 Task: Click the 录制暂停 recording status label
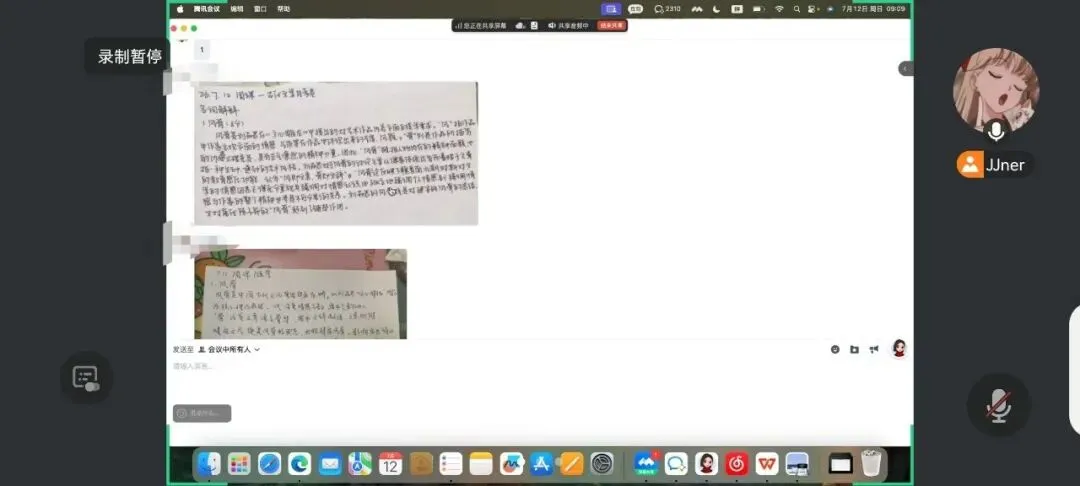(x=130, y=56)
